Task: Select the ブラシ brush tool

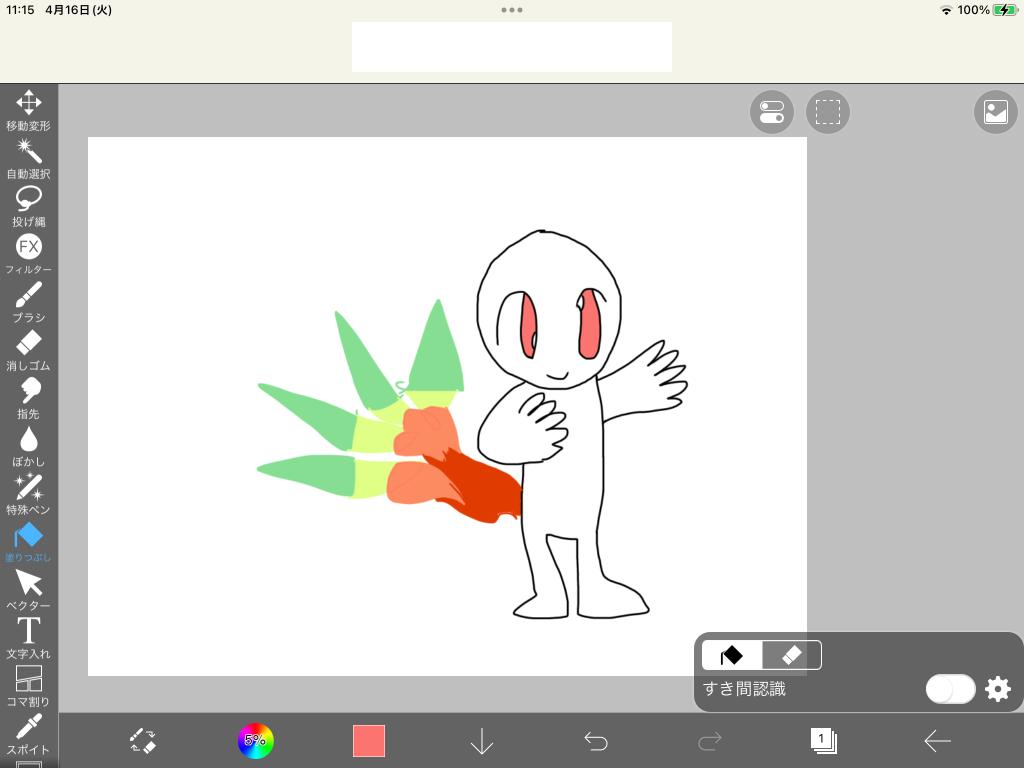Action: (x=28, y=301)
